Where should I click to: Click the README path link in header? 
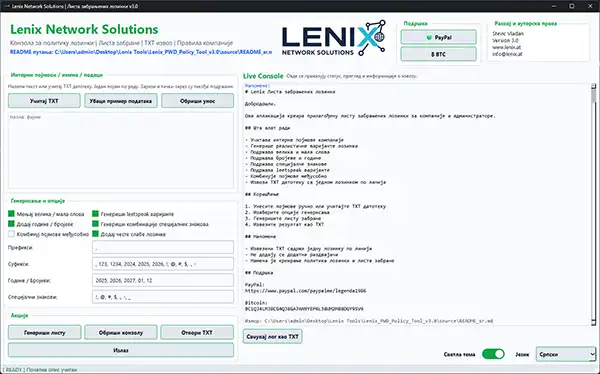(x=141, y=52)
